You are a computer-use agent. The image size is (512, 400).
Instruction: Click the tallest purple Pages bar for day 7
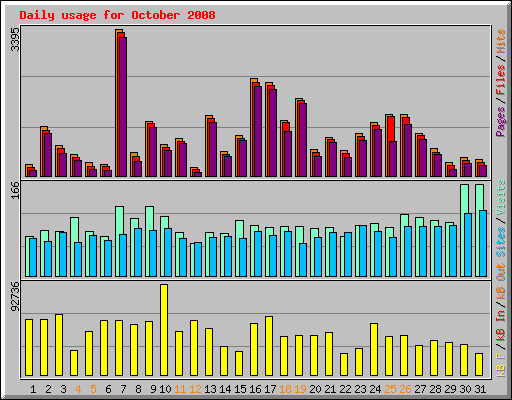coord(123,107)
